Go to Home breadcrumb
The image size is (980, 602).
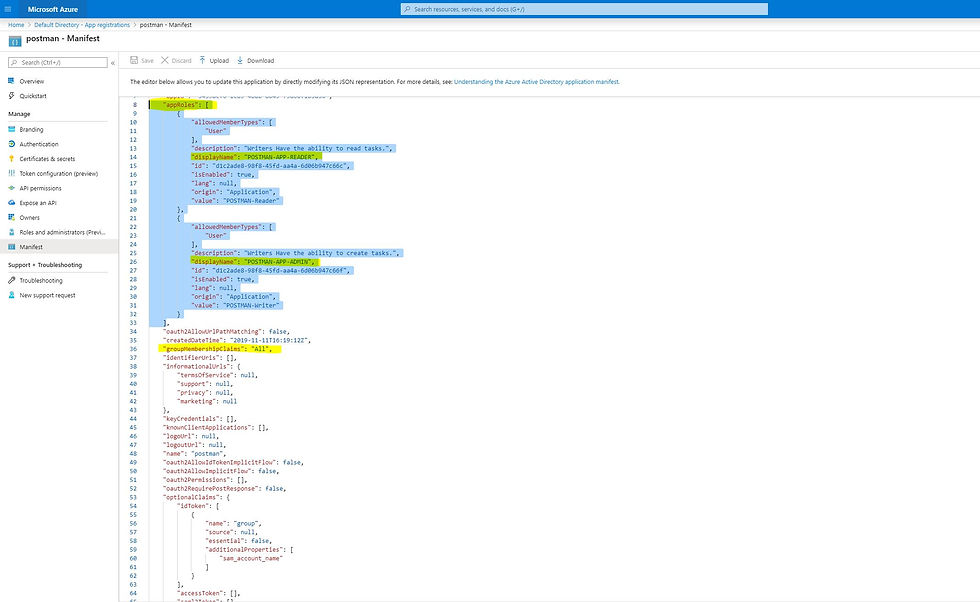[x=16, y=25]
